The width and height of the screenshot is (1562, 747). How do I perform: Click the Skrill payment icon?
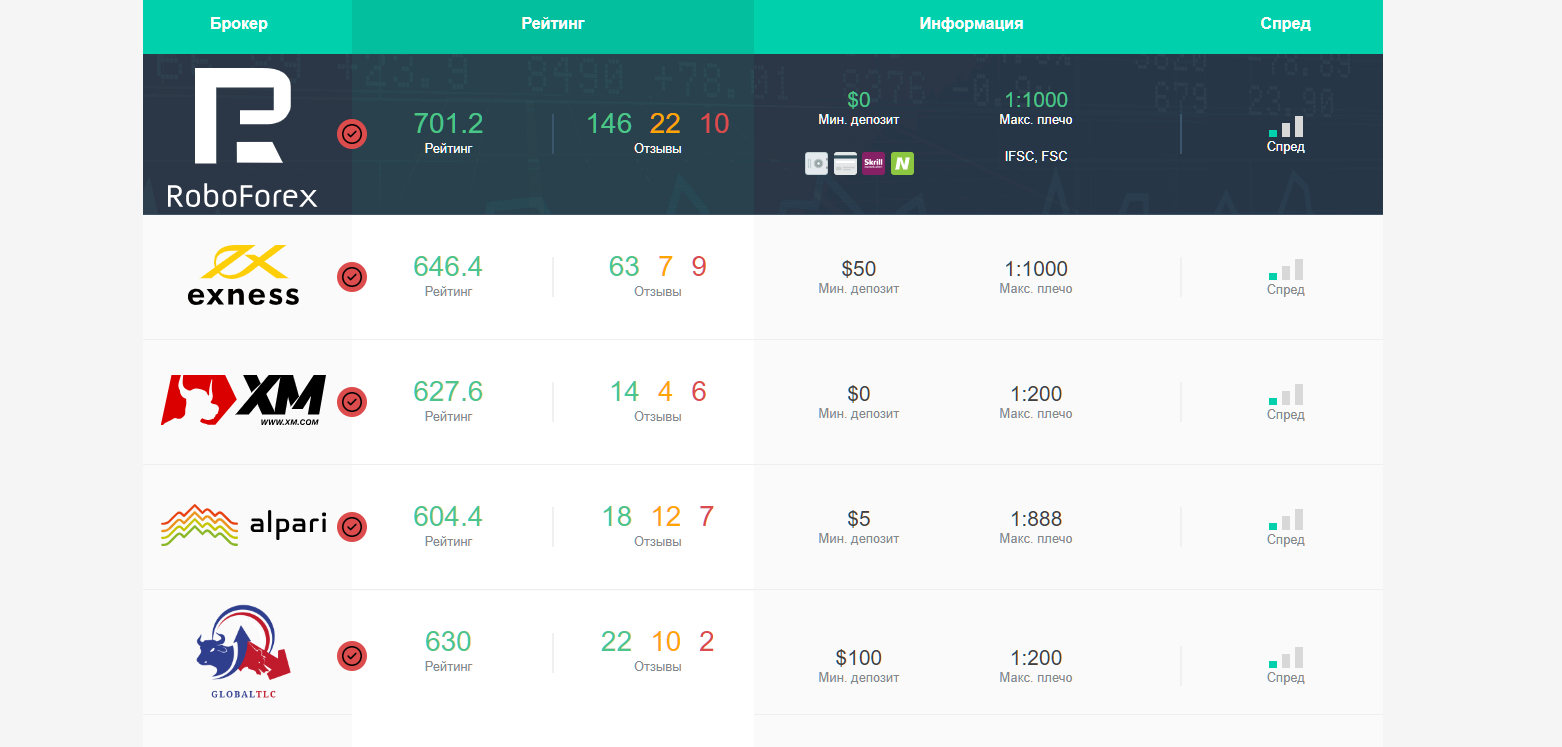tap(874, 163)
